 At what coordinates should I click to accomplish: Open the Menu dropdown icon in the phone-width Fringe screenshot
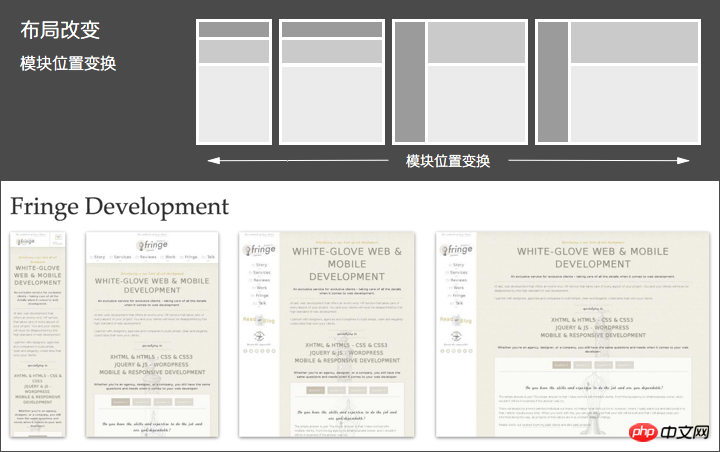pyautogui.click(x=58, y=238)
